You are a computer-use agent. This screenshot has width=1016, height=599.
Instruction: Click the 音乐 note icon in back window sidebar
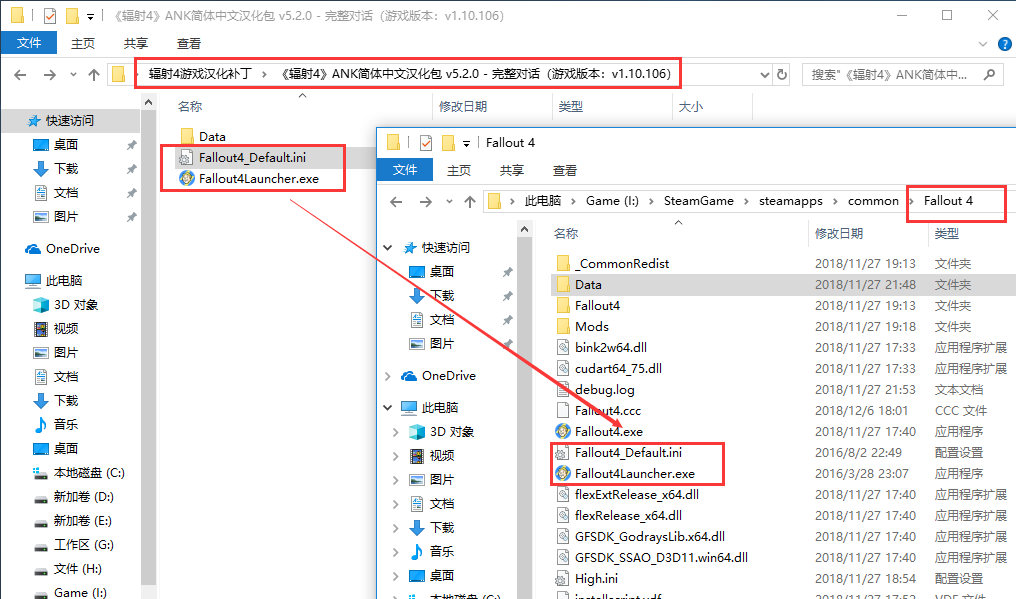[41, 425]
